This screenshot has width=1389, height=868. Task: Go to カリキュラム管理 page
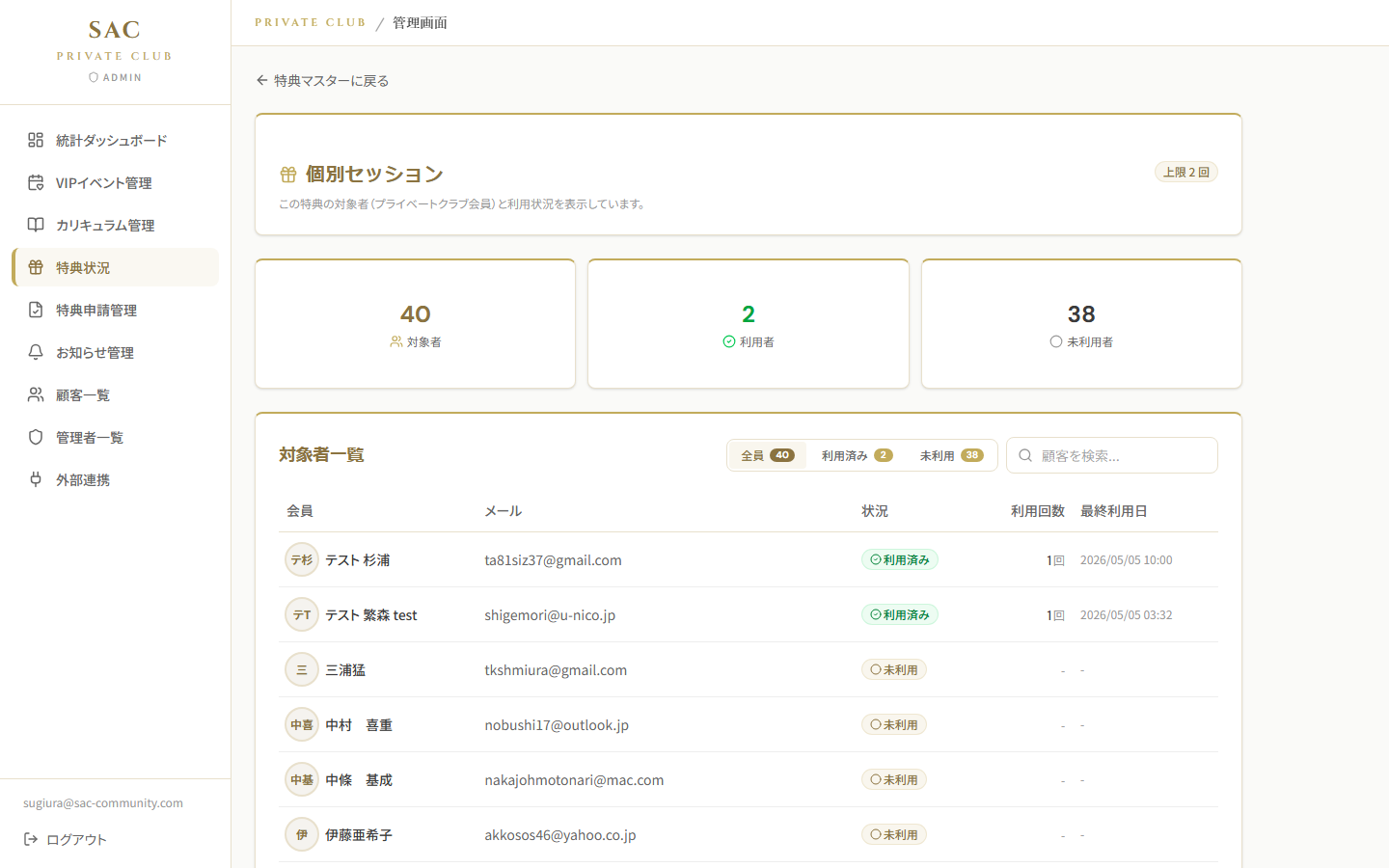(x=115, y=225)
